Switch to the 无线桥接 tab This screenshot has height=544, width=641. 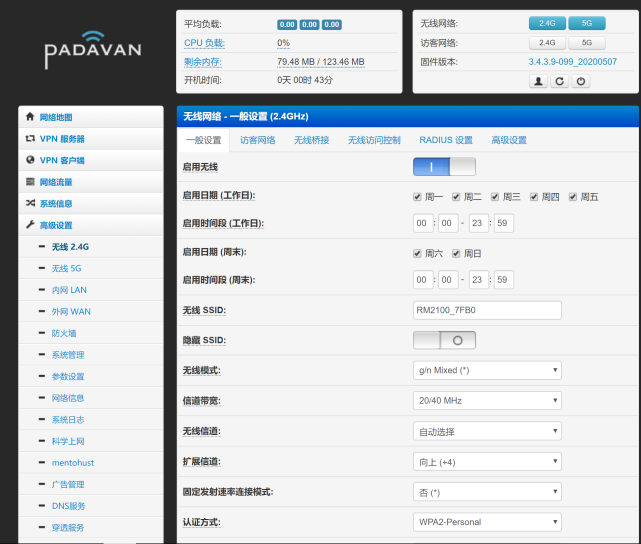(x=312, y=140)
